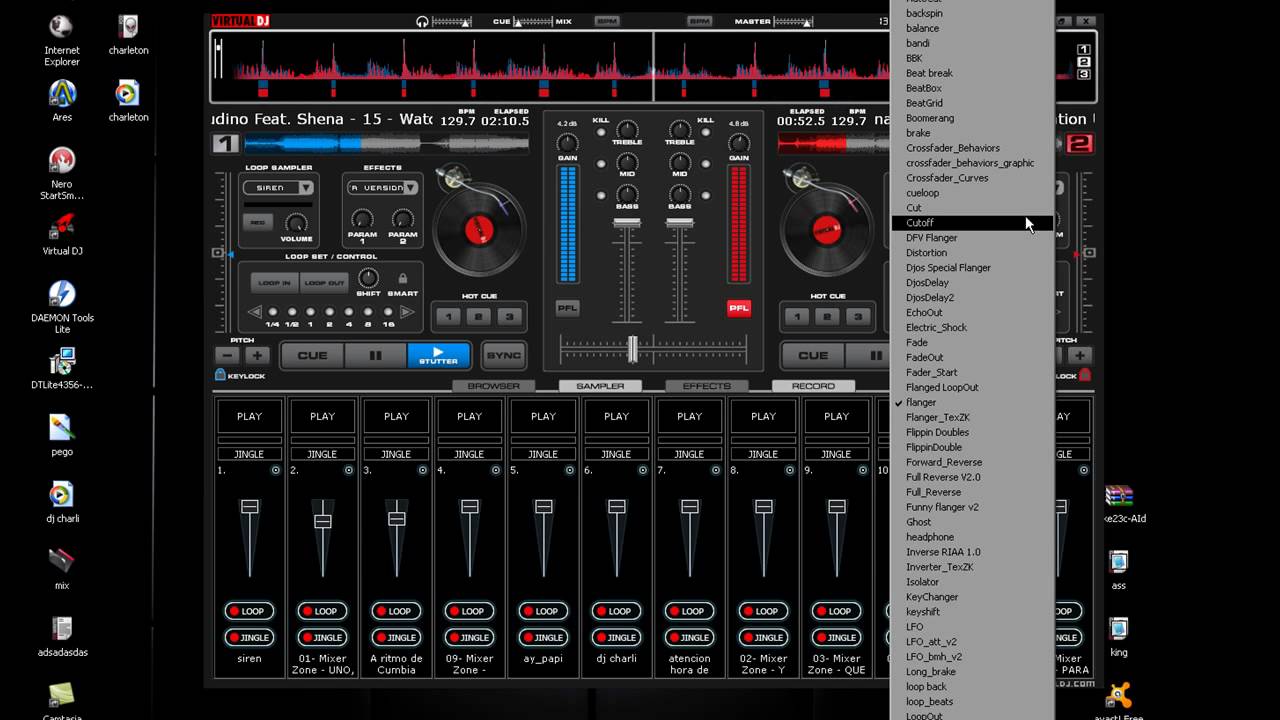Toggle JINGLE mode on ay_papi sample

543,637
